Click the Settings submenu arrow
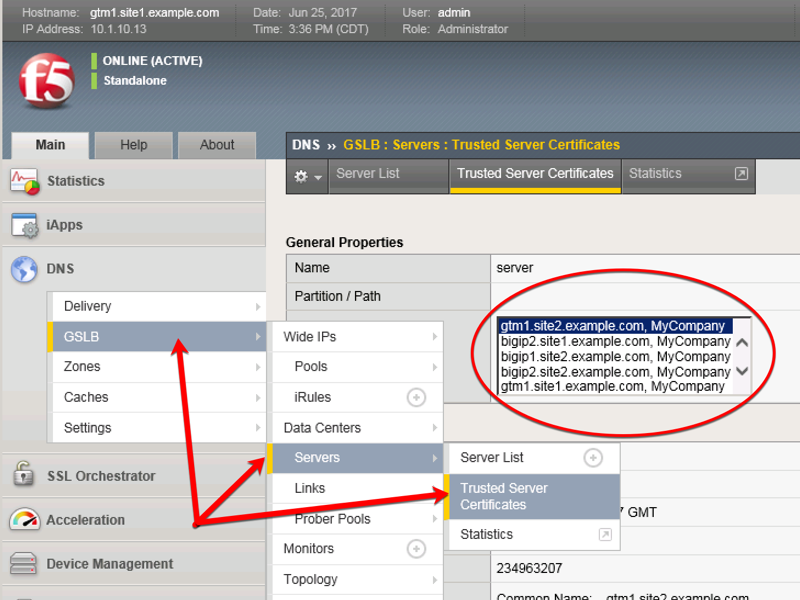This screenshot has height=600, width=800. (258, 428)
